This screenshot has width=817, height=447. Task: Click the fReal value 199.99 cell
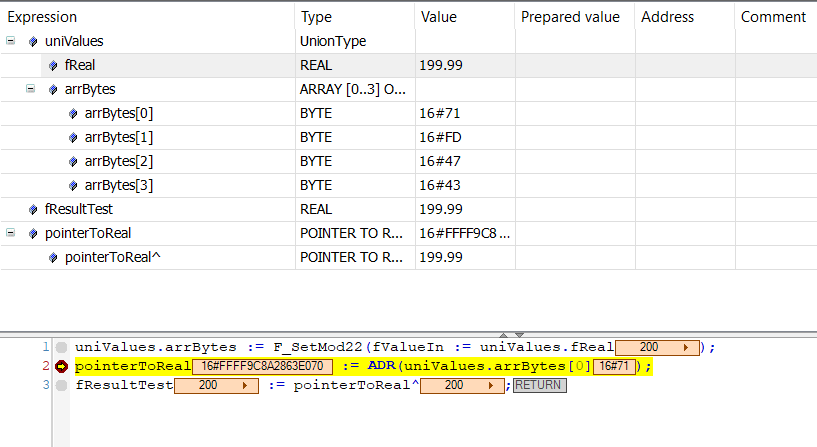465,65
